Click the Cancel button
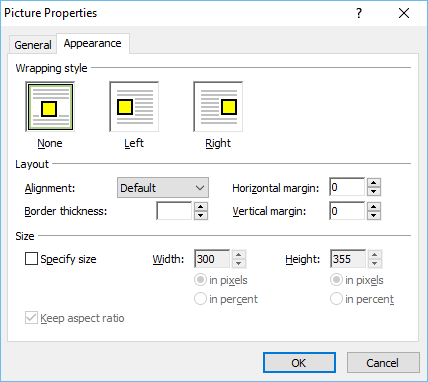Viewport: 428px width, 382px height. pyautogui.click(x=383, y=363)
